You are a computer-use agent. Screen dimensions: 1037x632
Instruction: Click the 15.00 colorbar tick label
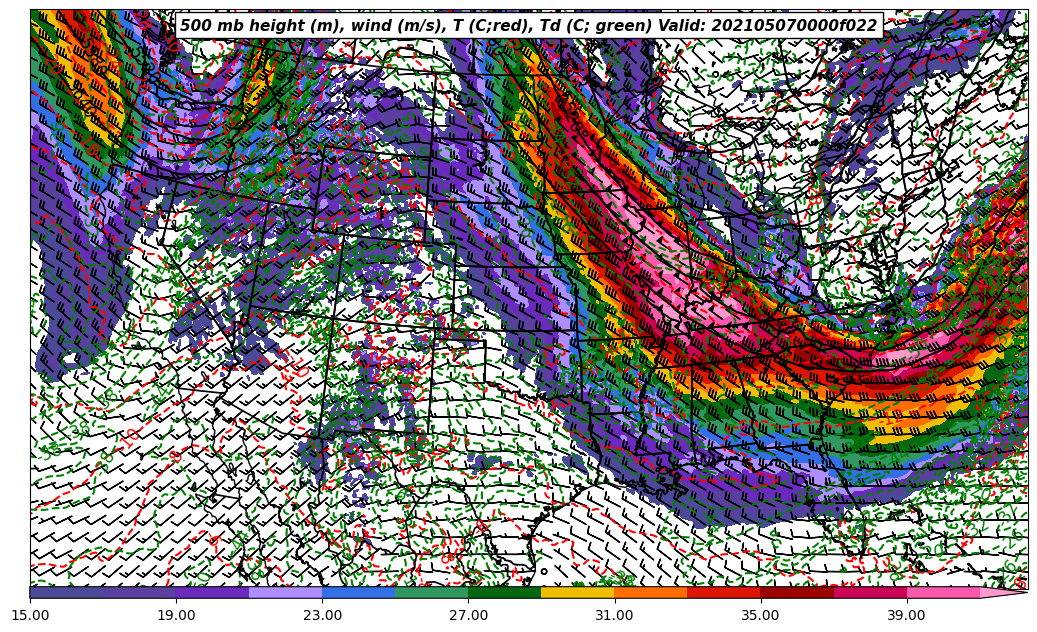point(31,615)
